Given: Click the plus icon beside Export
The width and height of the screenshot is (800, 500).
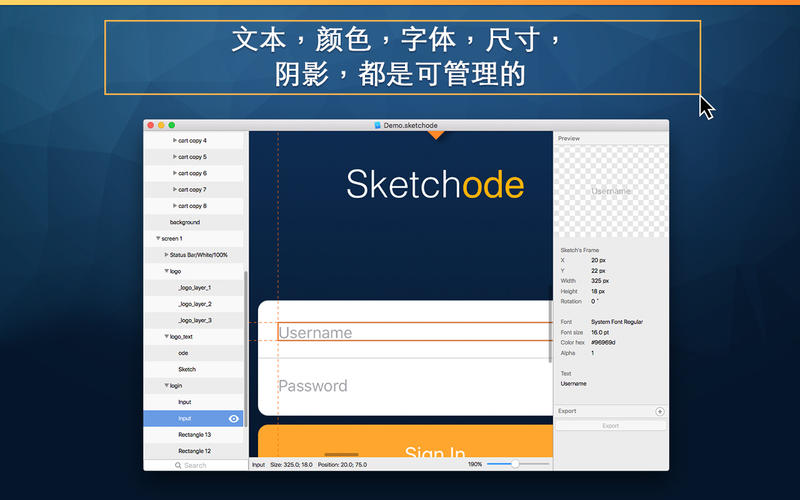Looking at the screenshot, I should click(x=660, y=411).
